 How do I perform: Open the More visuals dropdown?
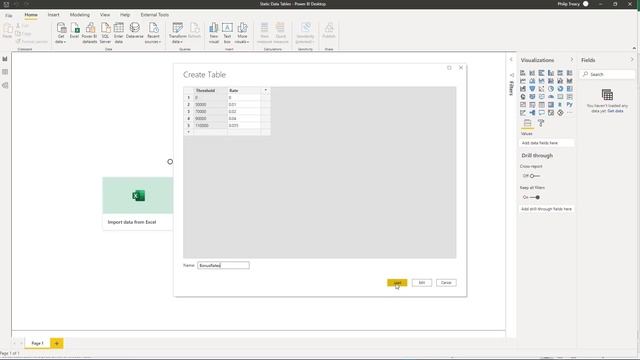(242, 33)
